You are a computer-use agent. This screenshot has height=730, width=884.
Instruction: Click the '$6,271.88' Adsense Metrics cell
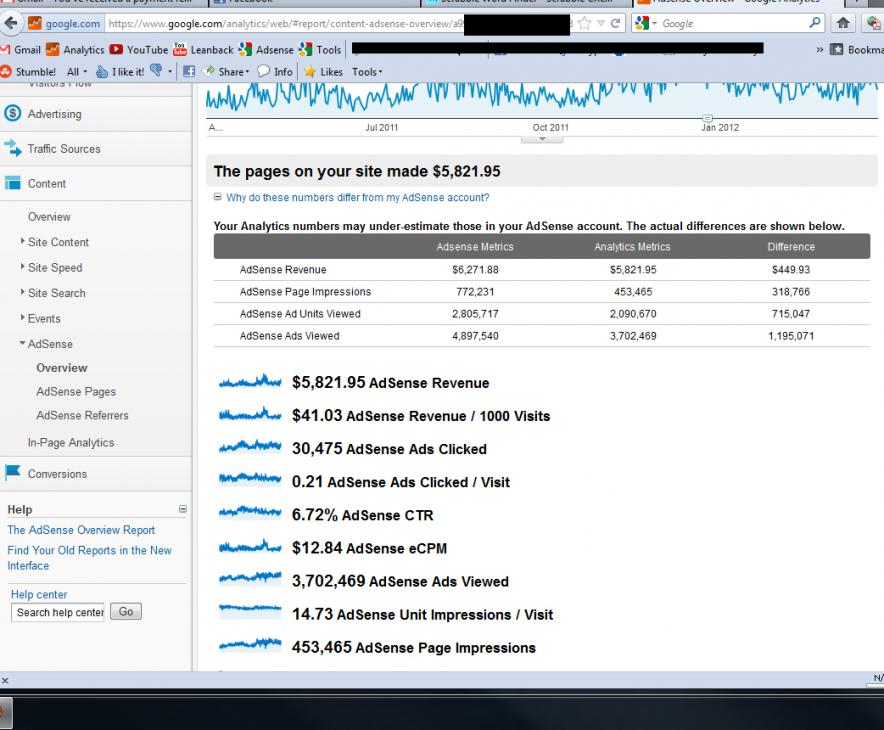tap(475, 270)
